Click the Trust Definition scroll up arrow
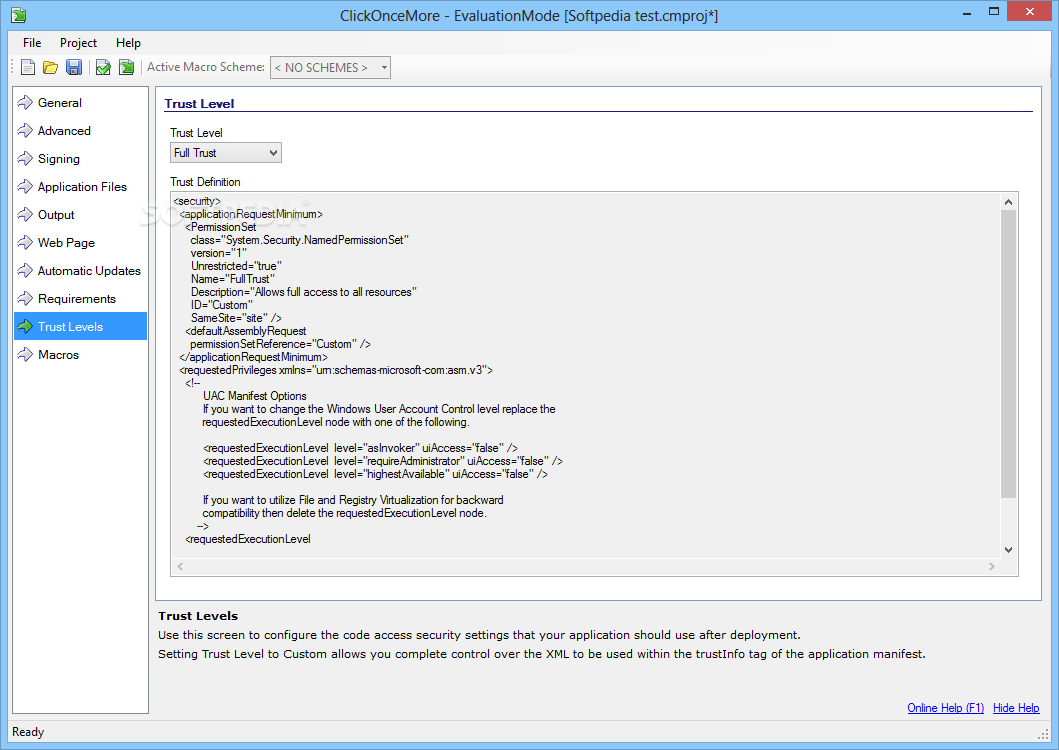This screenshot has width=1059, height=750. (1008, 202)
